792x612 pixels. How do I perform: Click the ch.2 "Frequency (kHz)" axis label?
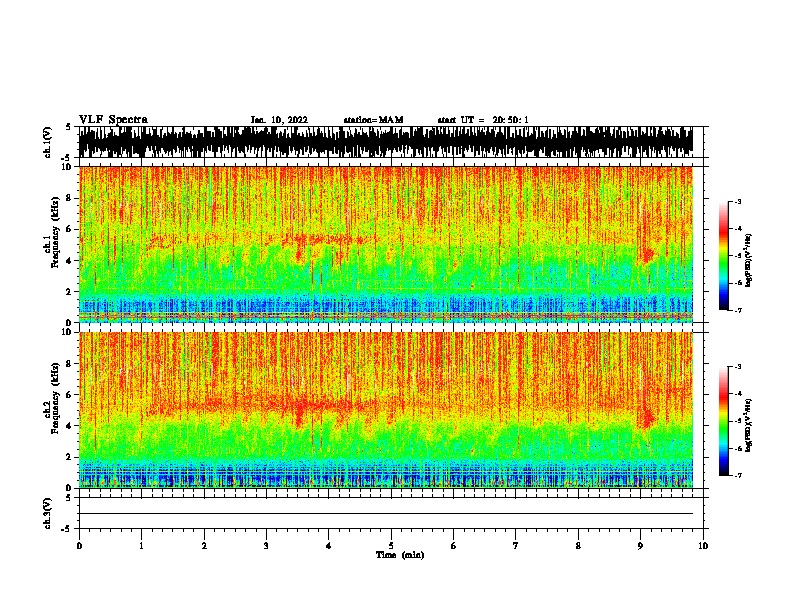pyautogui.click(x=55, y=398)
